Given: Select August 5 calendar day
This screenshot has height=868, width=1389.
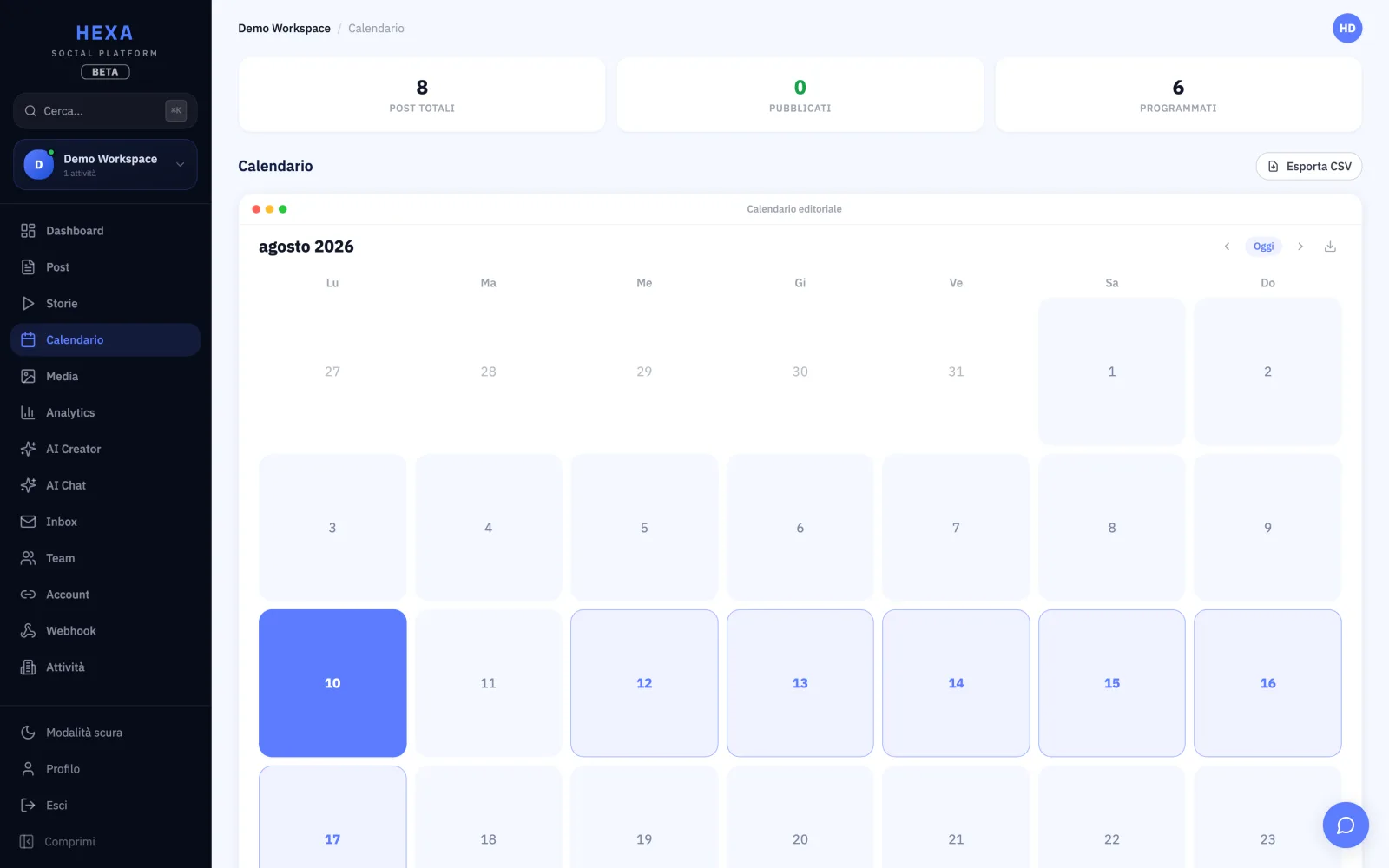Looking at the screenshot, I should 644,528.
